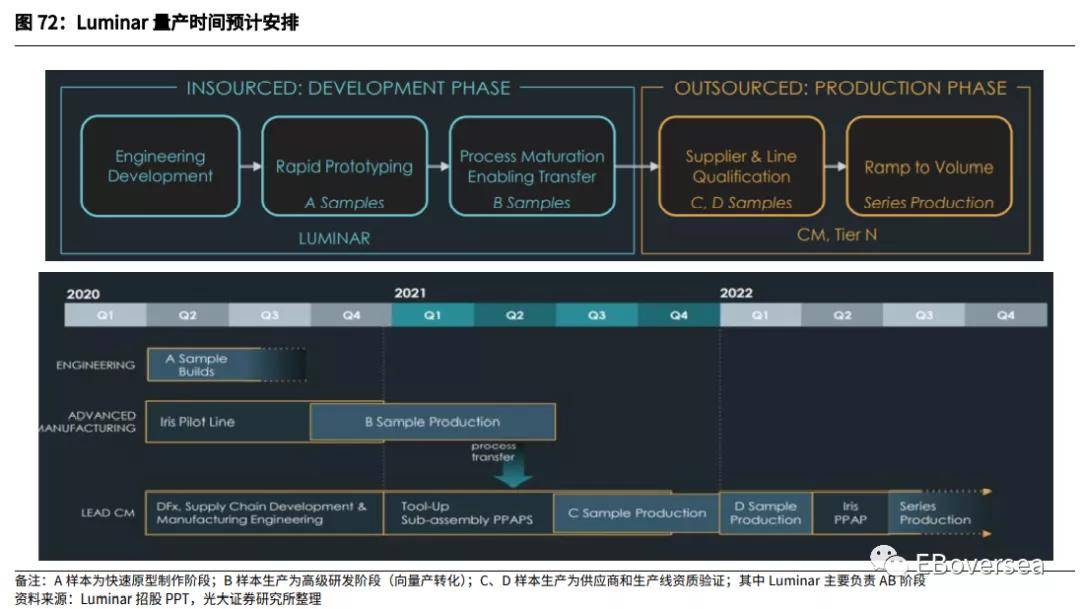The image size is (1080, 609).
Task: Select the 2021 year label
Action: [x=410, y=293]
